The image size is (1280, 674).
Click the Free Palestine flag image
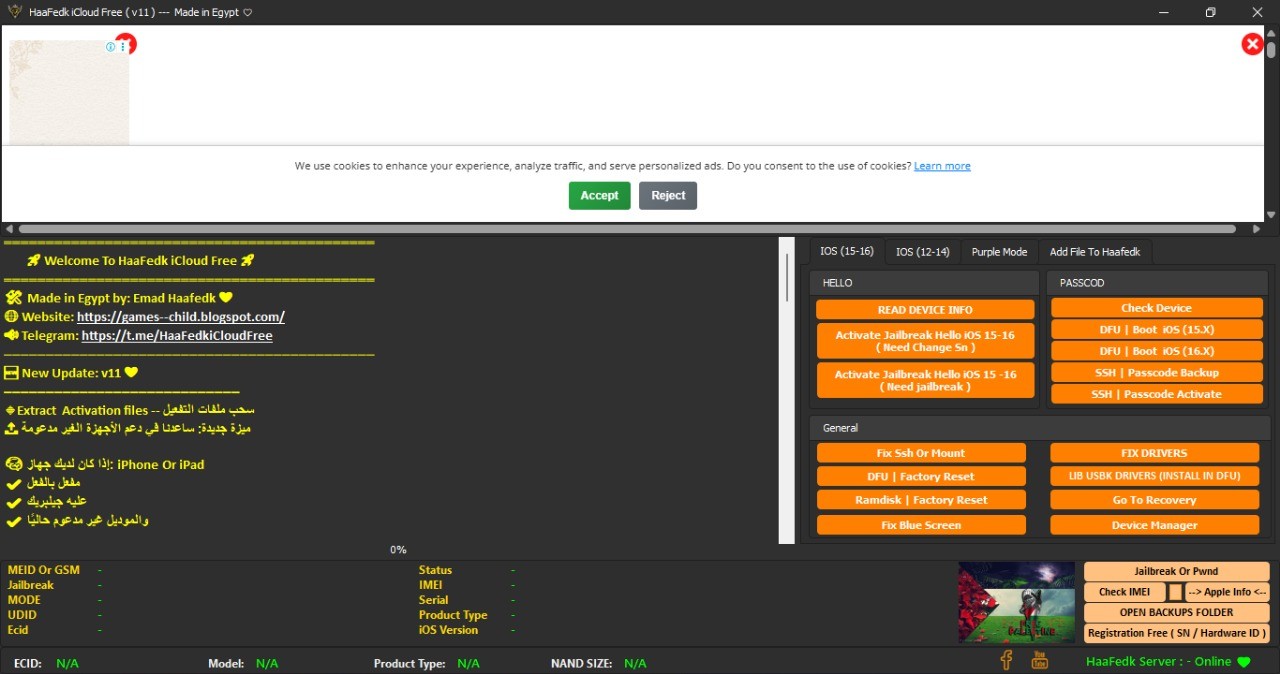tap(1016, 601)
